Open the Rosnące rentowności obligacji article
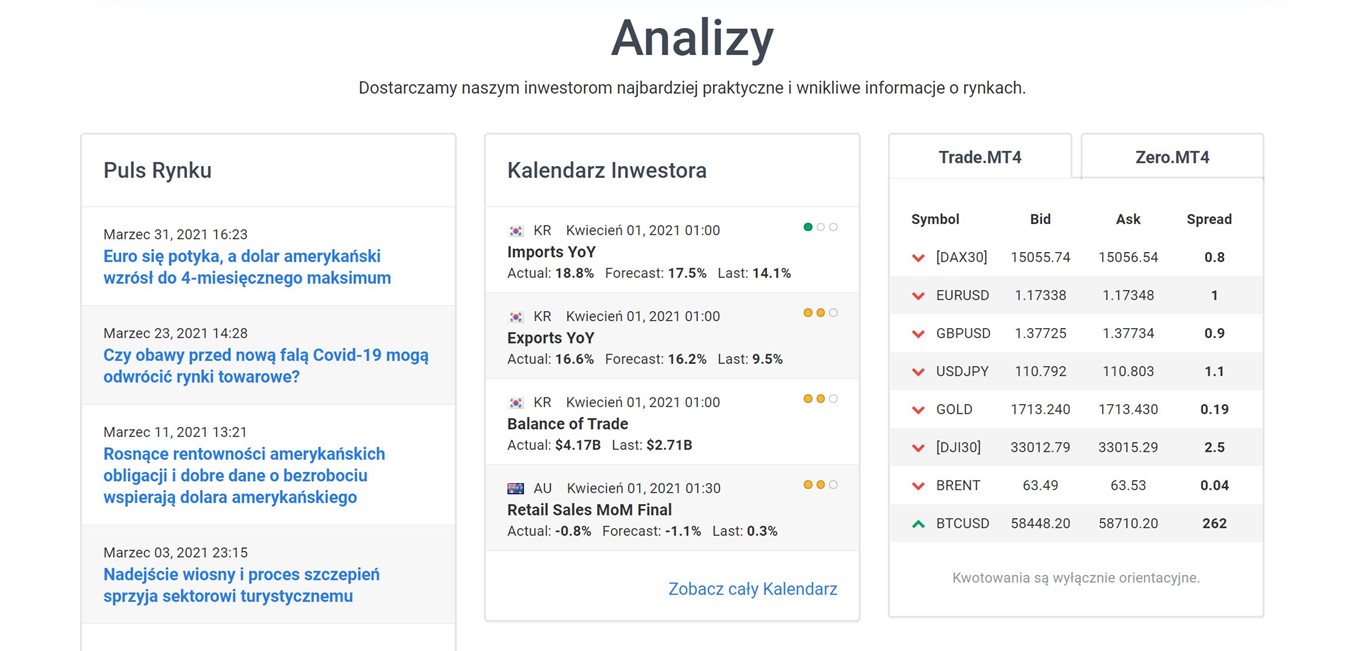The image size is (1354, 651). pos(244,475)
